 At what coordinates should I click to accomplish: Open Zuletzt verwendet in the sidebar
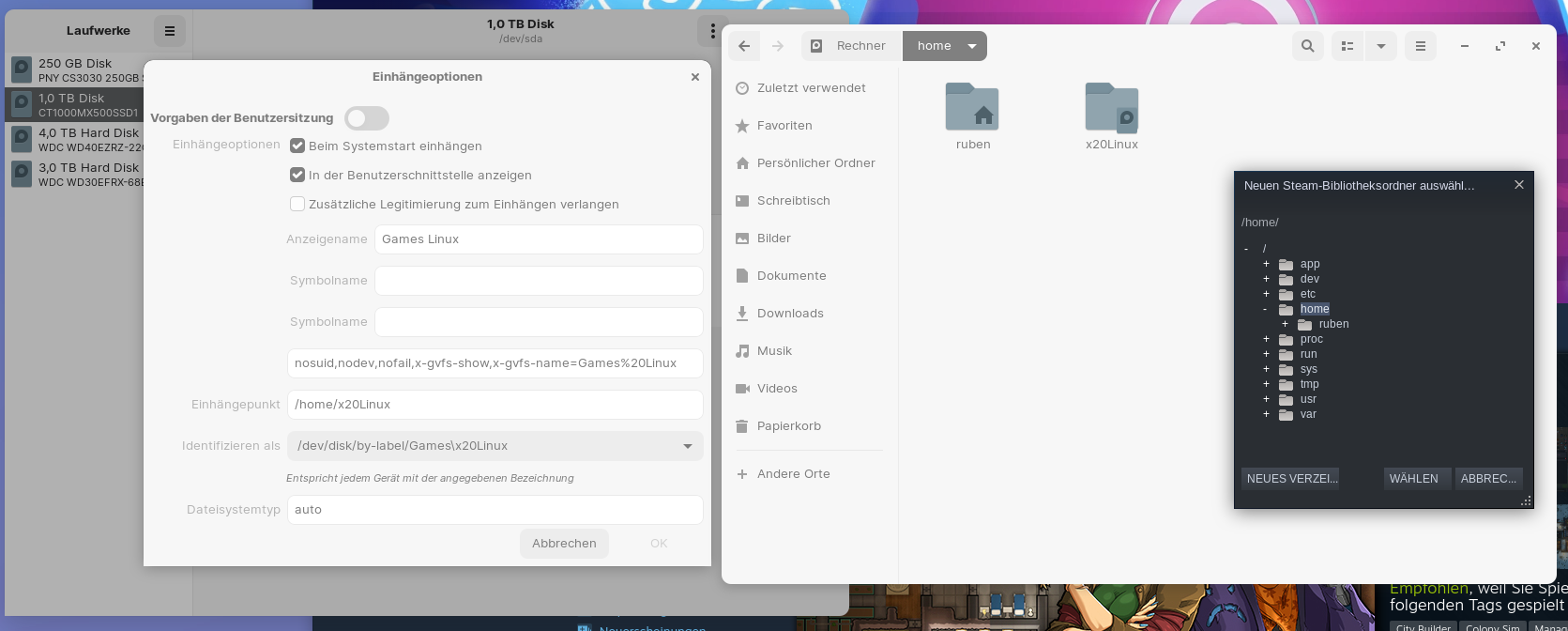[810, 88]
